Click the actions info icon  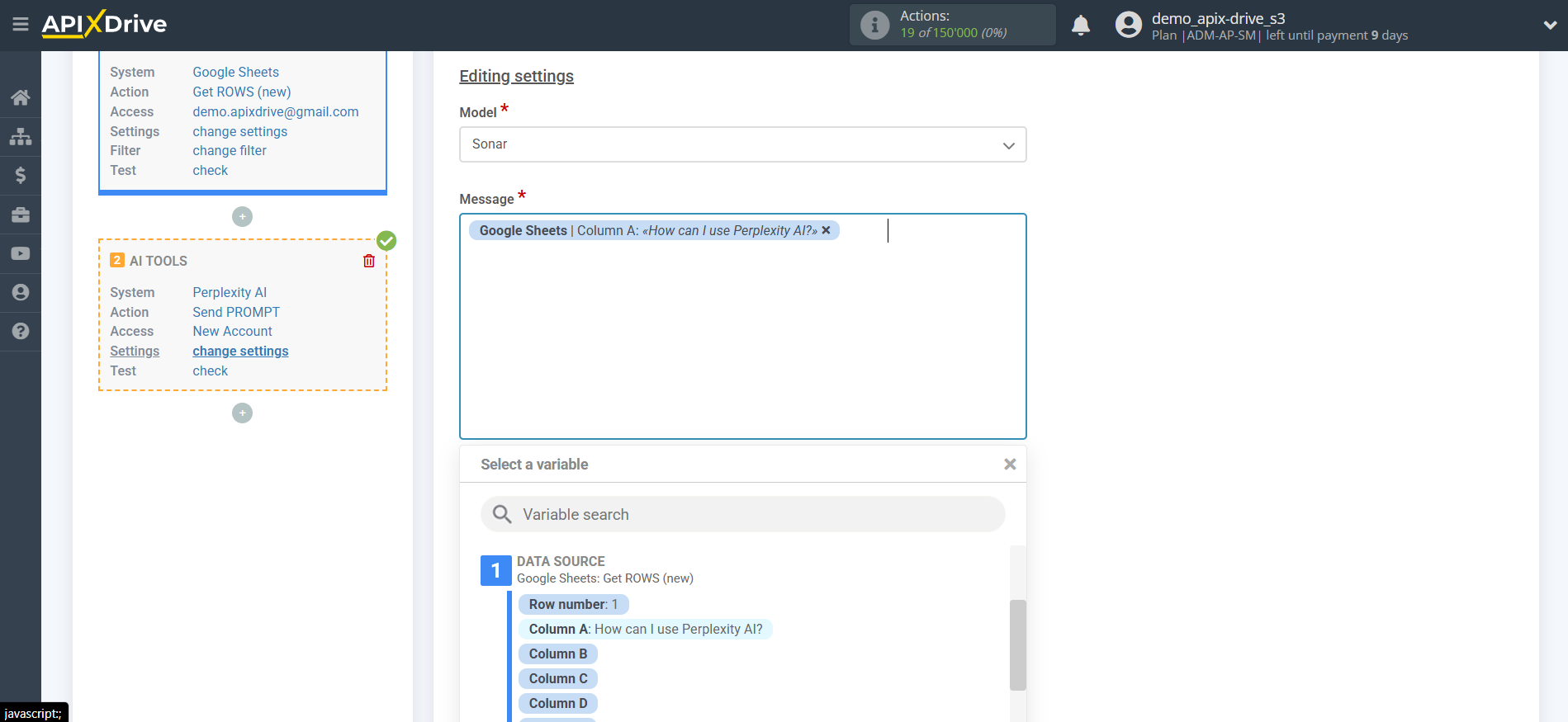point(874,25)
